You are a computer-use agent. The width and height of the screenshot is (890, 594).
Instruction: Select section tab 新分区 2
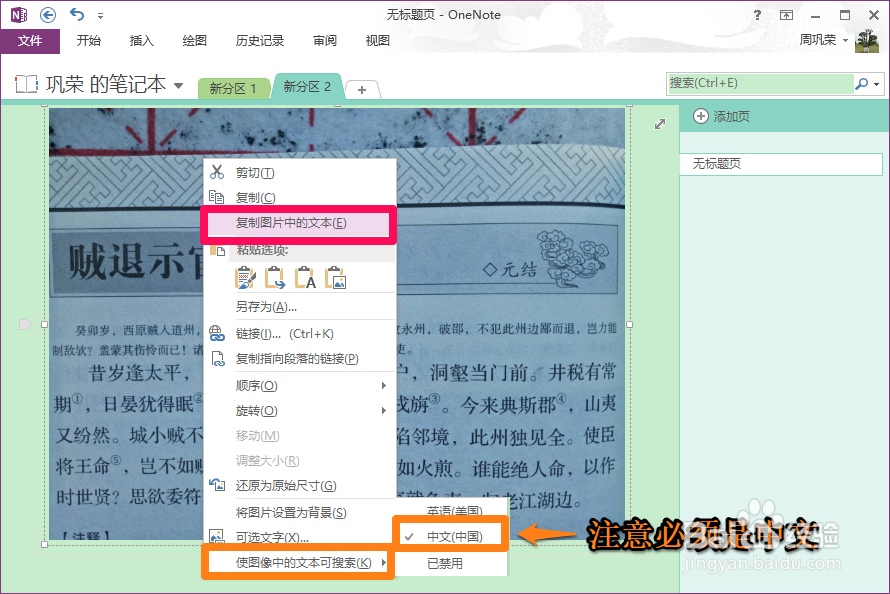307,87
